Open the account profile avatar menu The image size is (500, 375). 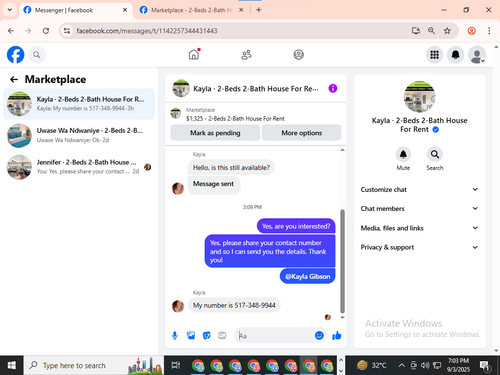tap(477, 55)
